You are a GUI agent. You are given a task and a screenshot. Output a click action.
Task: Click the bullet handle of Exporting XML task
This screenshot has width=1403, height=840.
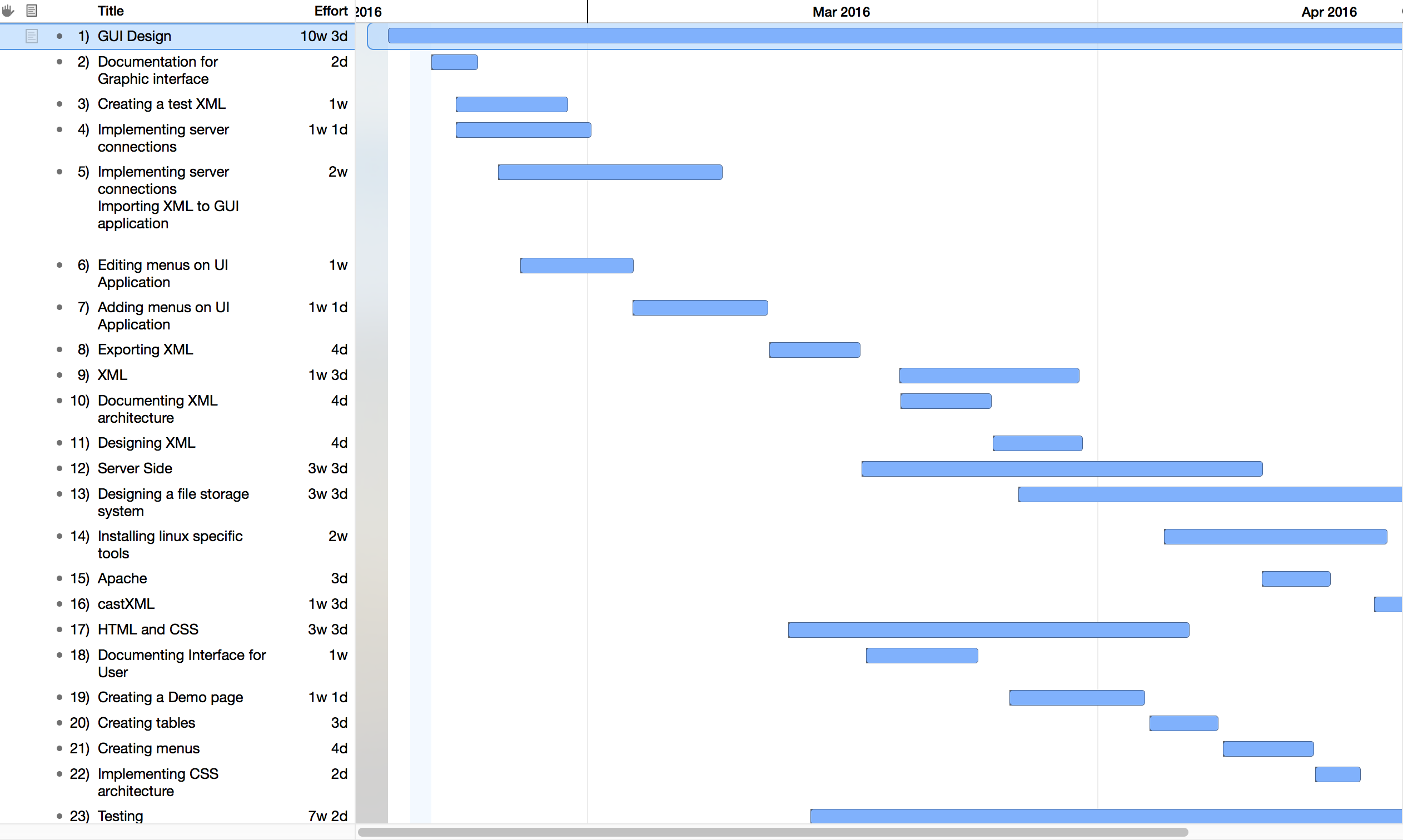59,349
